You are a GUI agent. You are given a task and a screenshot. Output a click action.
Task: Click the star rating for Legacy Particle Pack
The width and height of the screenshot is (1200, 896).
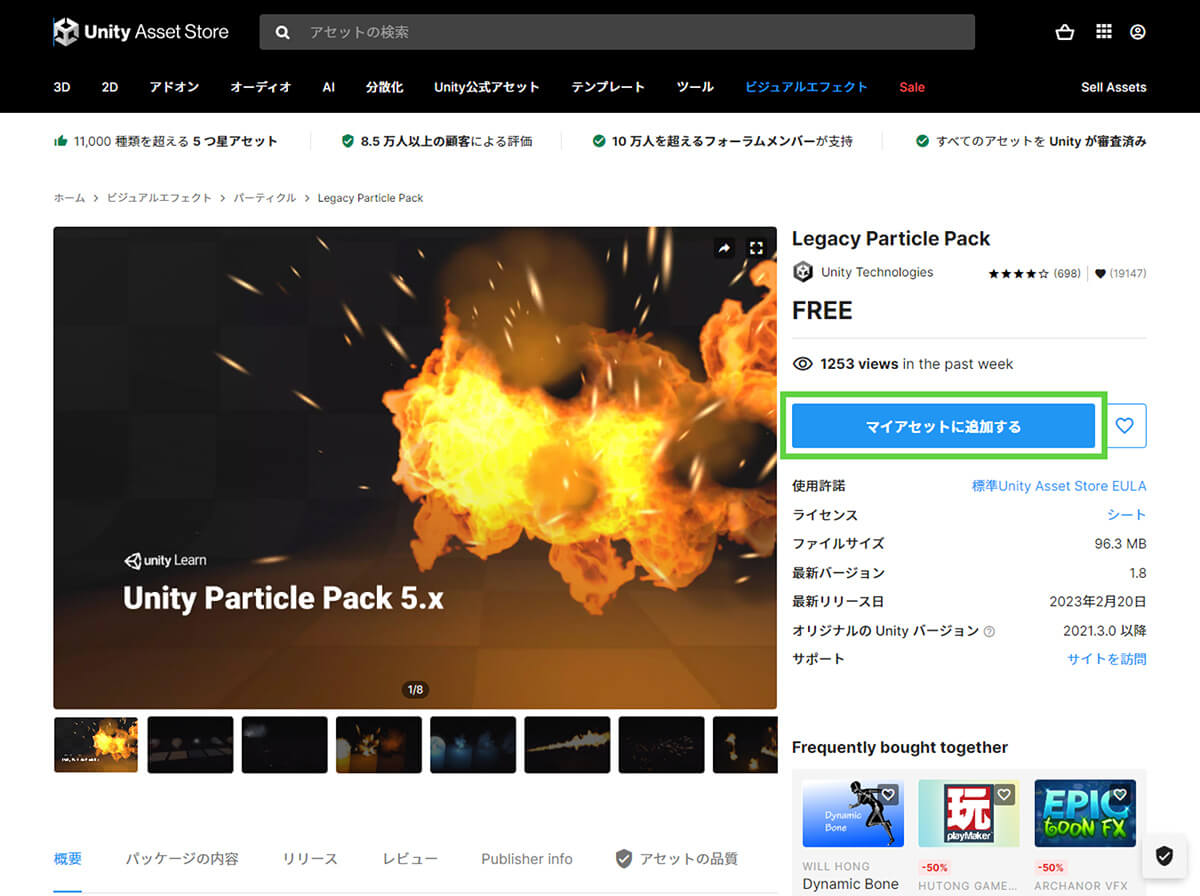coord(1019,273)
